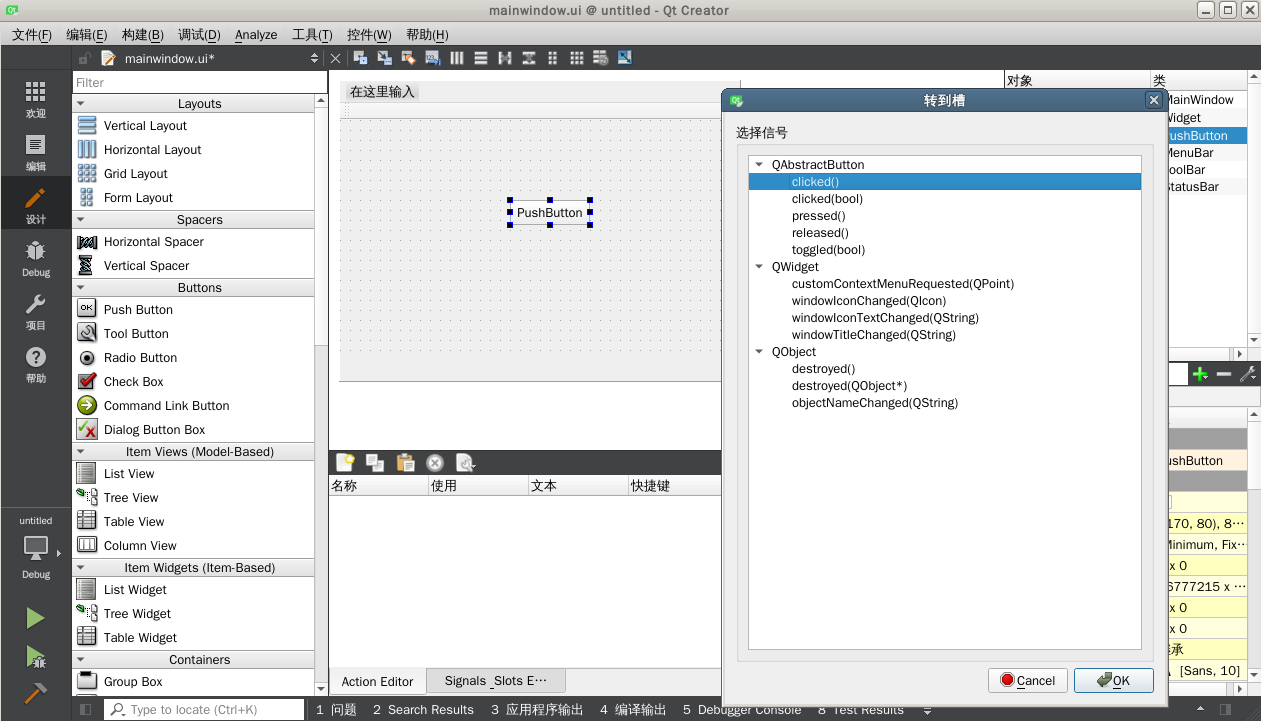Click the widget box Filter field

pyautogui.click(x=199, y=83)
